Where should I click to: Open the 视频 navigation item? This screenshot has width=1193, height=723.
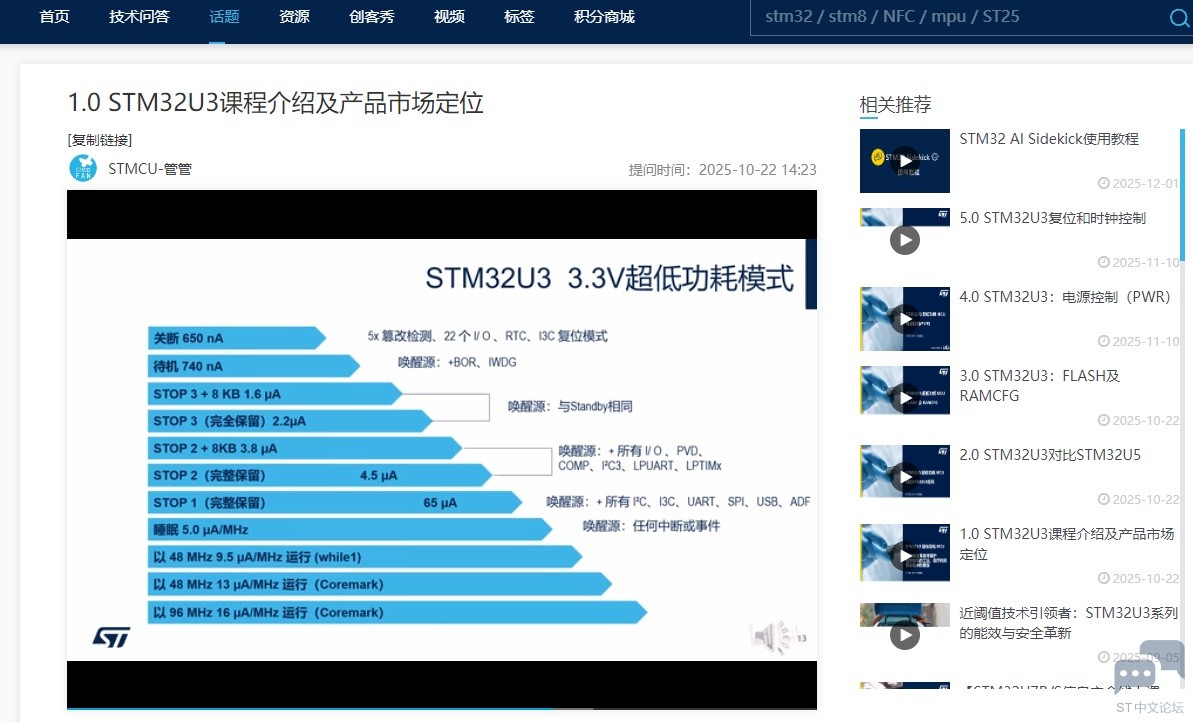450,17
